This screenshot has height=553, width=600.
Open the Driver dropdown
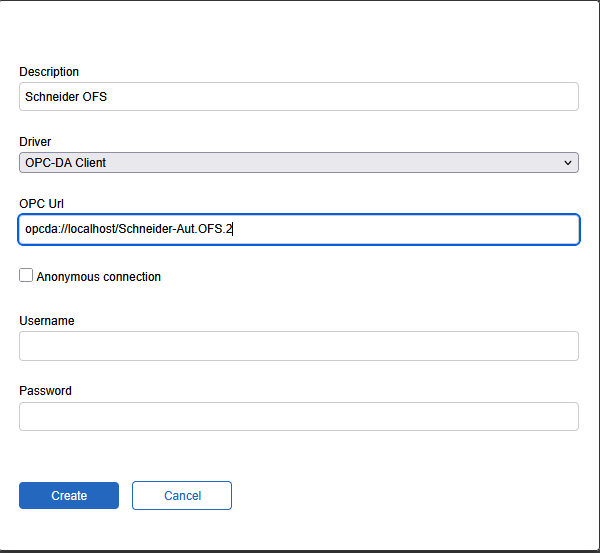click(298, 163)
